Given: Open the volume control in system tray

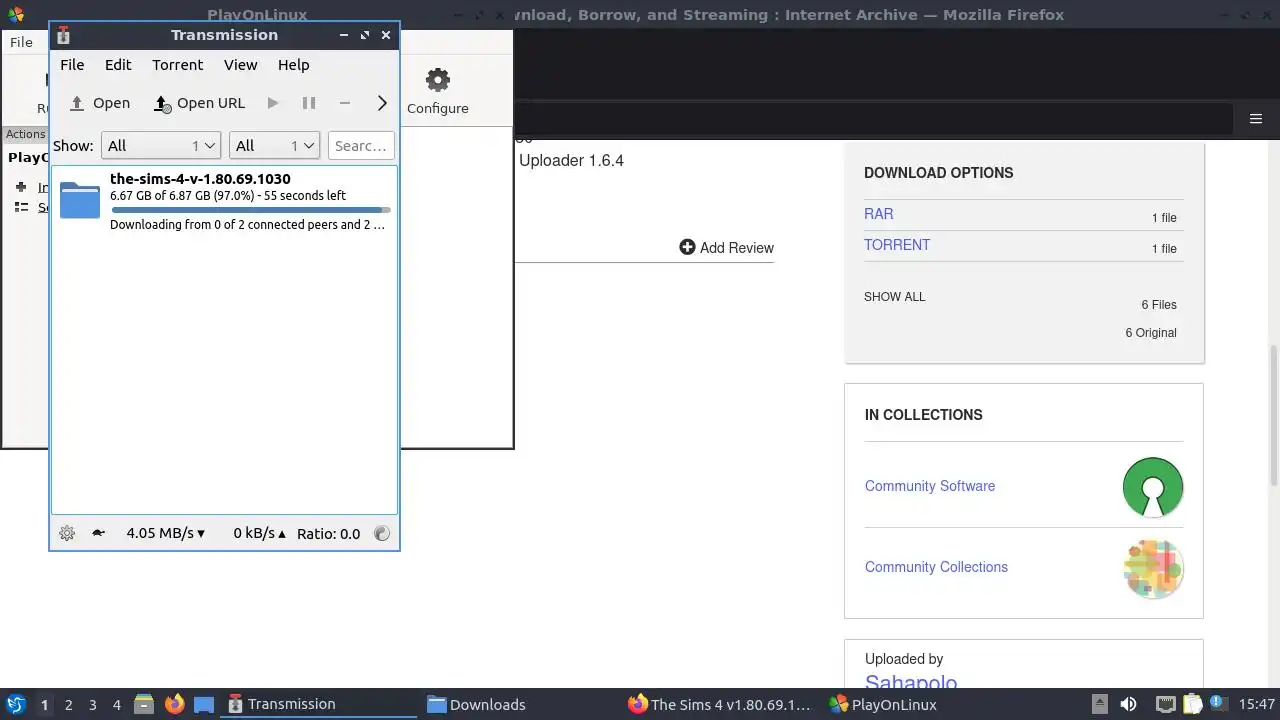Looking at the screenshot, I should pyautogui.click(x=1128, y=704).
